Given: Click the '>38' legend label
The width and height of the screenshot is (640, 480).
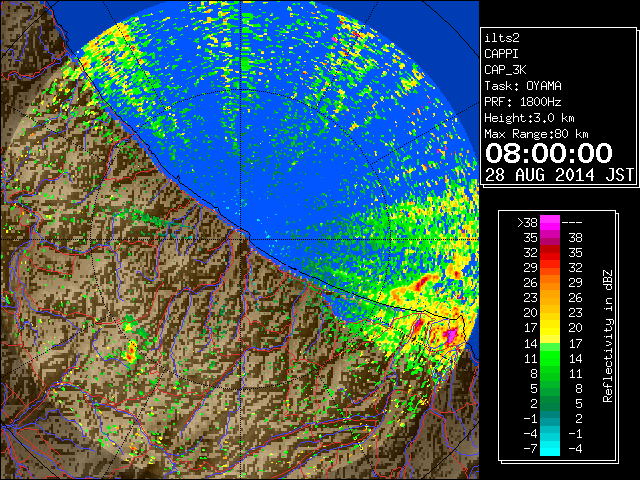Looking at the screenshot, I should (x=527, y=223).
